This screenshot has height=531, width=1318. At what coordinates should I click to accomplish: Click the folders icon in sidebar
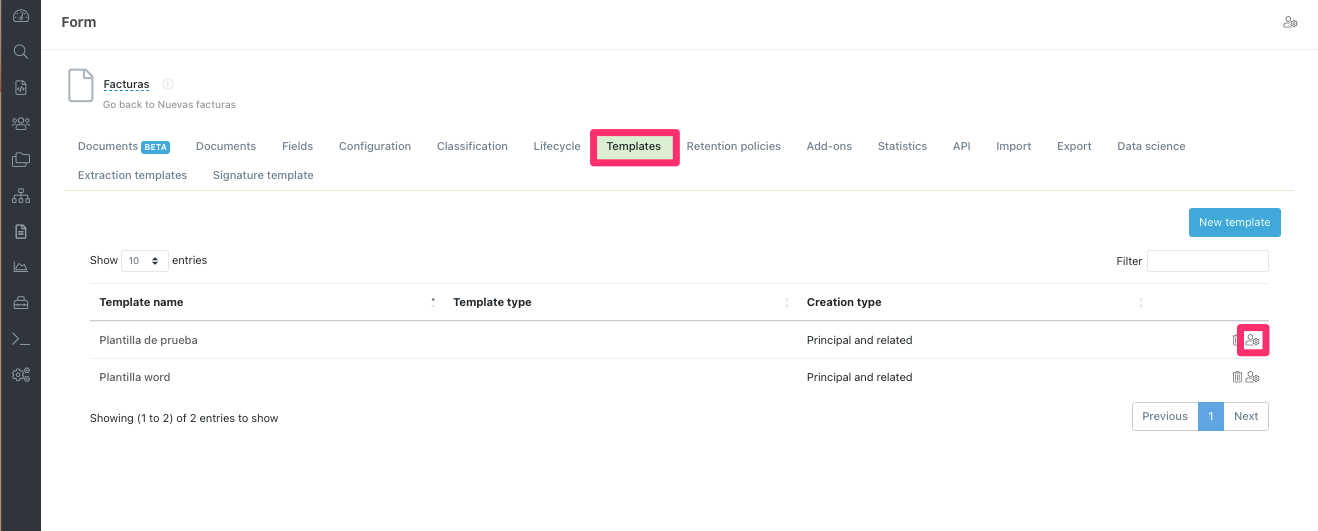(20, 160)
